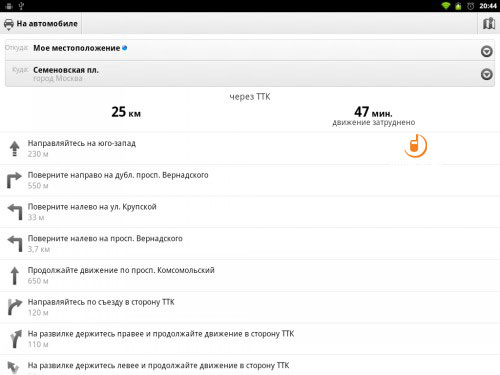Edit the 'Мое местоположение' origin field
The height and width of the screenshot is (375, 500).
tap(250, 50)
